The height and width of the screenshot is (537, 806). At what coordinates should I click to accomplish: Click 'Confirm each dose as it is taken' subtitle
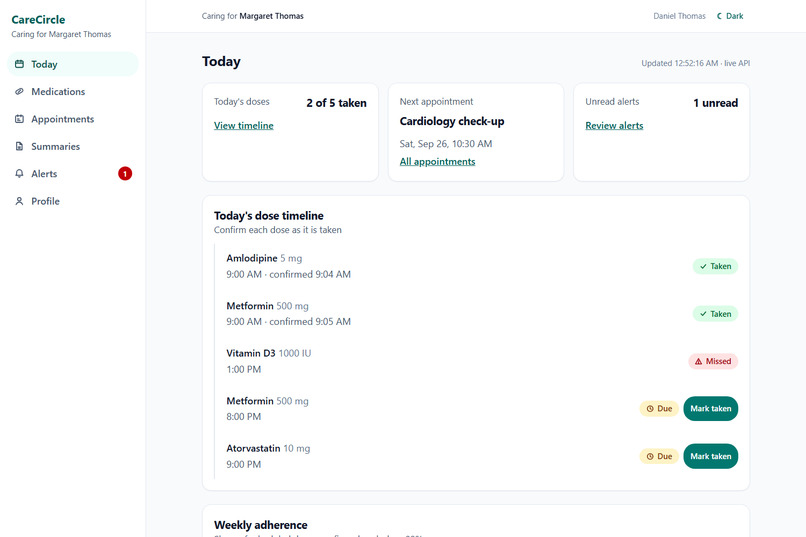pos(278,230)
